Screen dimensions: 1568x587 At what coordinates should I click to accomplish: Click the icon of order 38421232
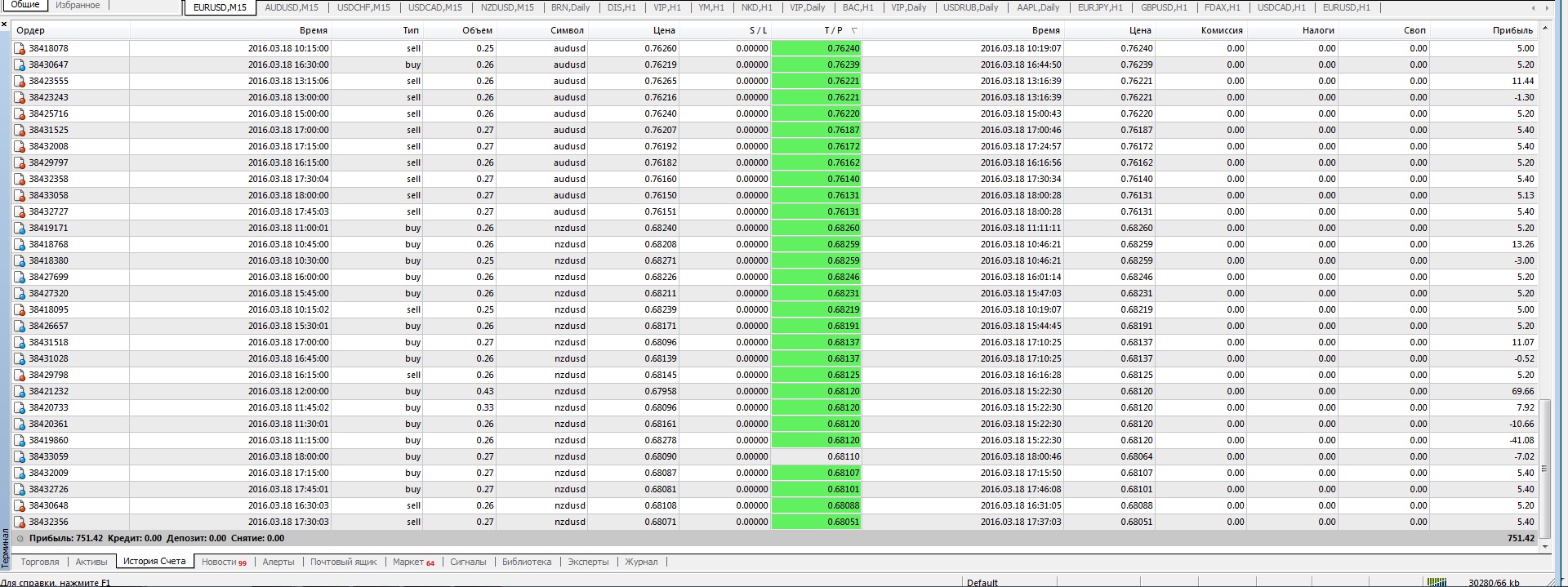tap(20, 391)
